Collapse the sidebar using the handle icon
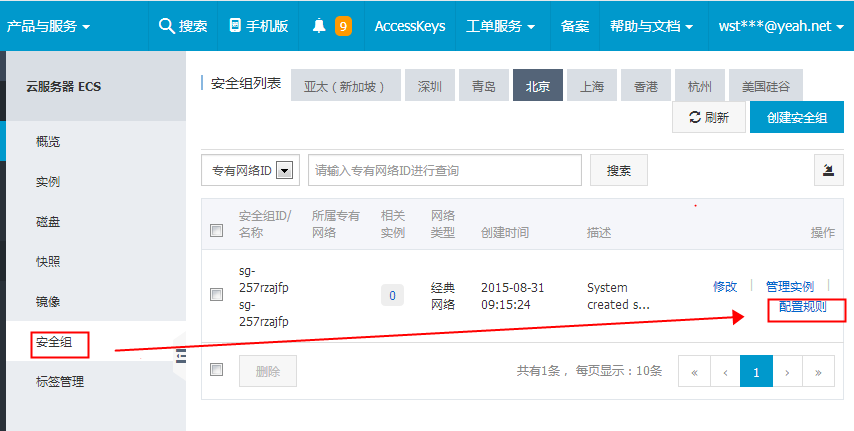Viewport: 854px width, 431px height. pos(181,354)
